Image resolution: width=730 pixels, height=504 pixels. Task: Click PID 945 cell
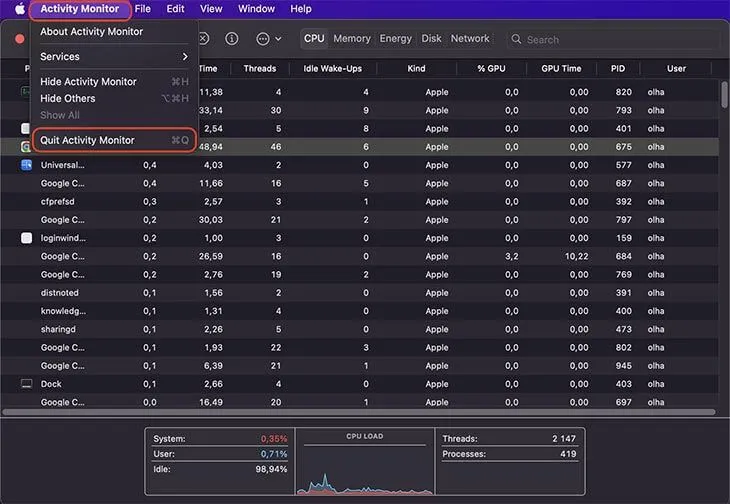pyautogui.click(x=623, y=366)
